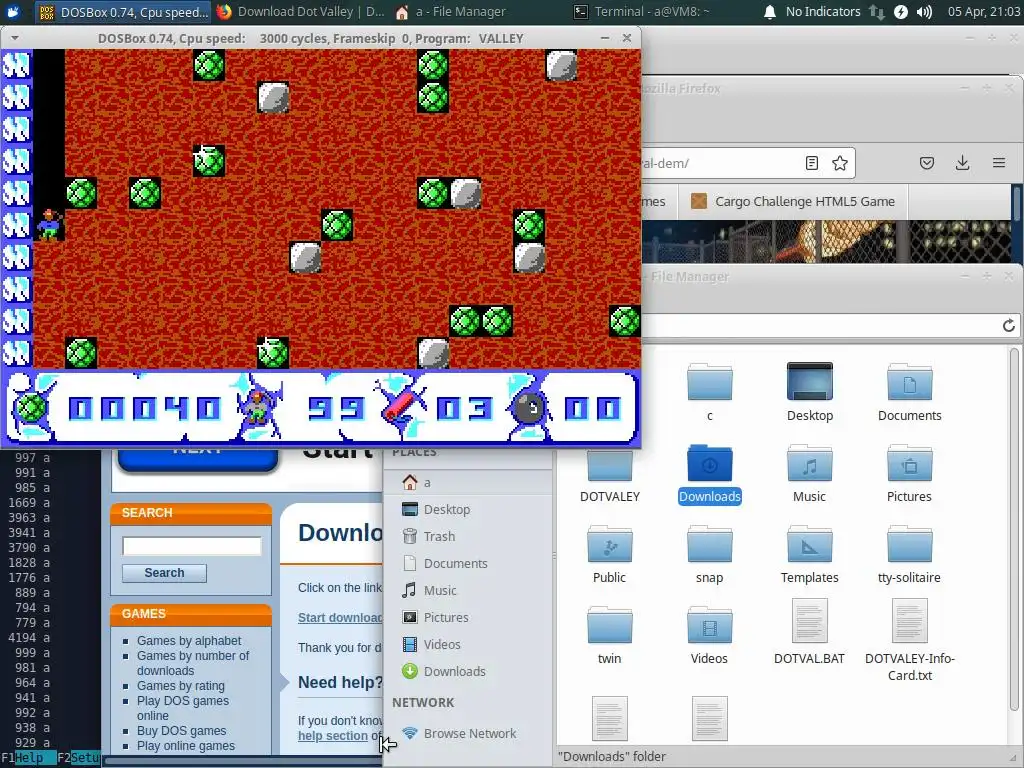This screenshot has width=1024, height=768.
Task: Select Music in Places sidebar
Action: click(x=468, y=590)
